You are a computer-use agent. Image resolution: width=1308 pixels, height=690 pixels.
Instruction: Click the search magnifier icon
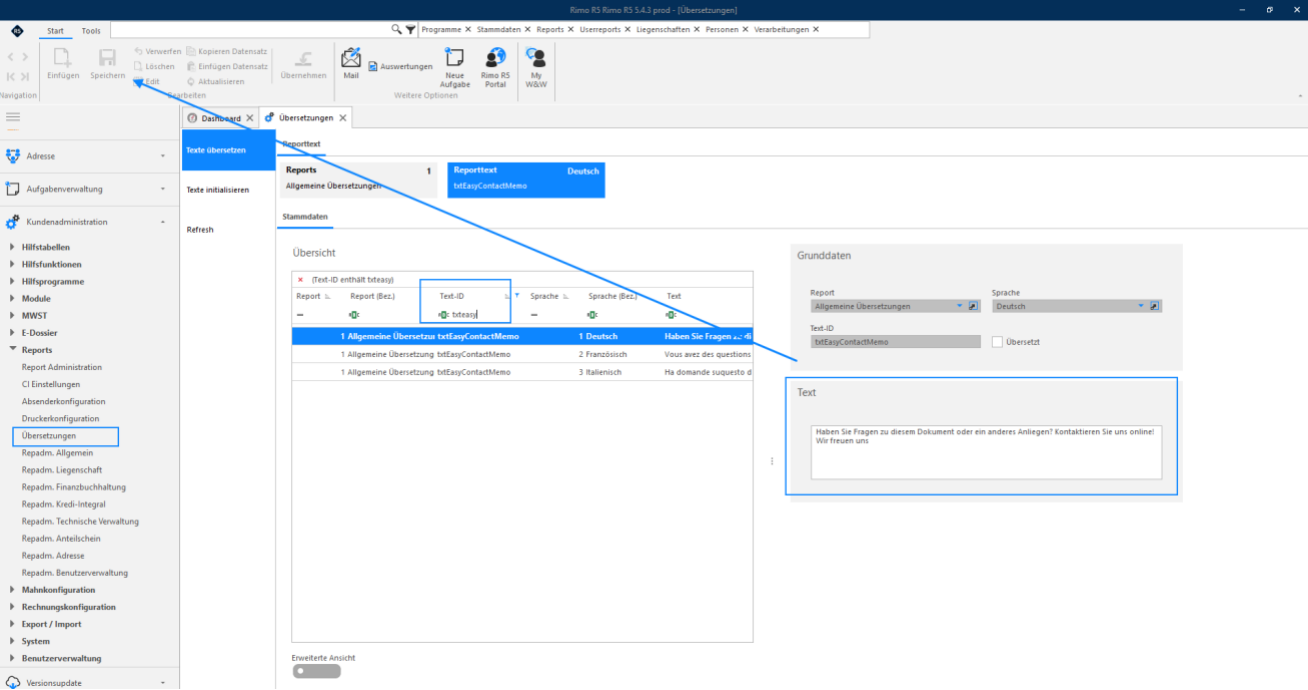[x=398, y=30]
